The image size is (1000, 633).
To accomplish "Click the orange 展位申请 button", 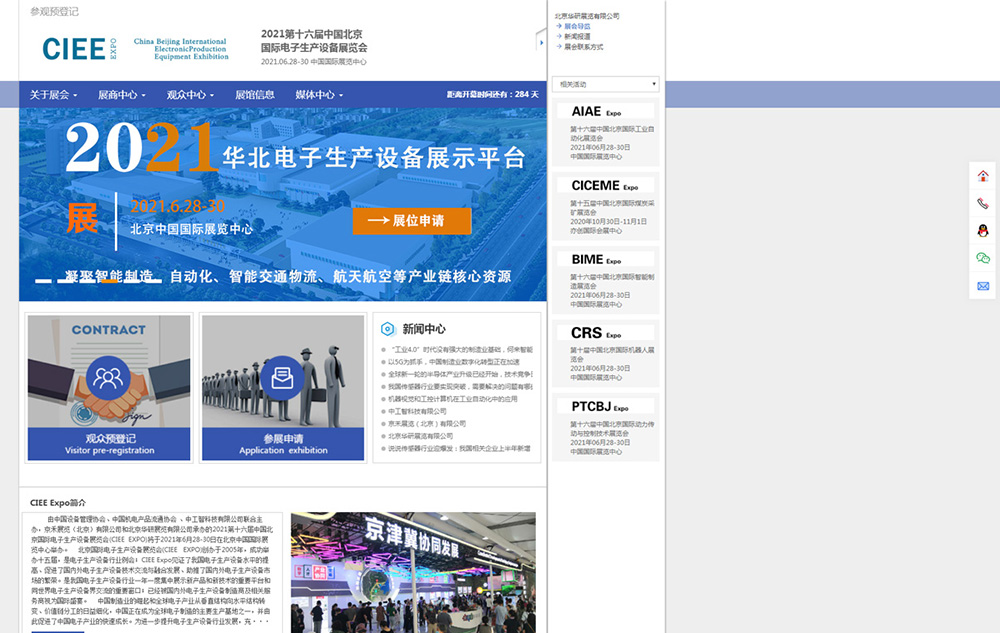I will [x=411, y=221].
